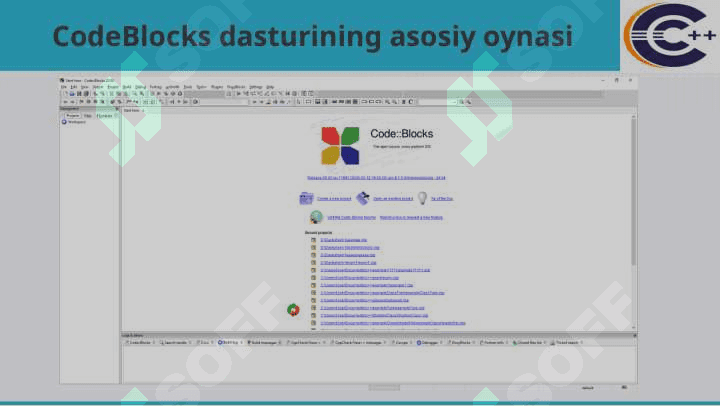Click the Create a new project link
The image size is (720, 406).
tap(334, 198)
